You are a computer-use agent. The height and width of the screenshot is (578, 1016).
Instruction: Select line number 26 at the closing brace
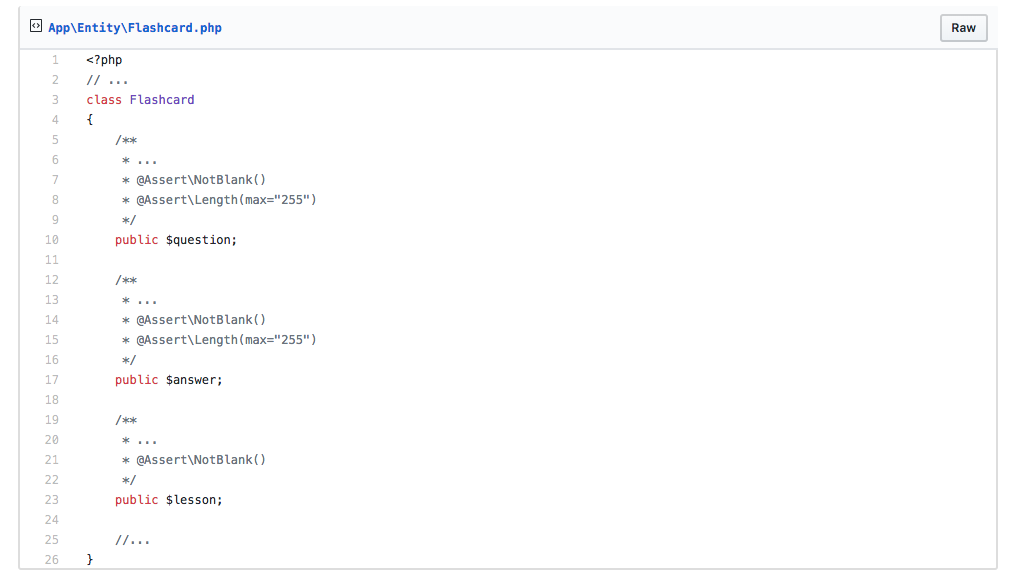pyautogui.click(x=52, y=560)
